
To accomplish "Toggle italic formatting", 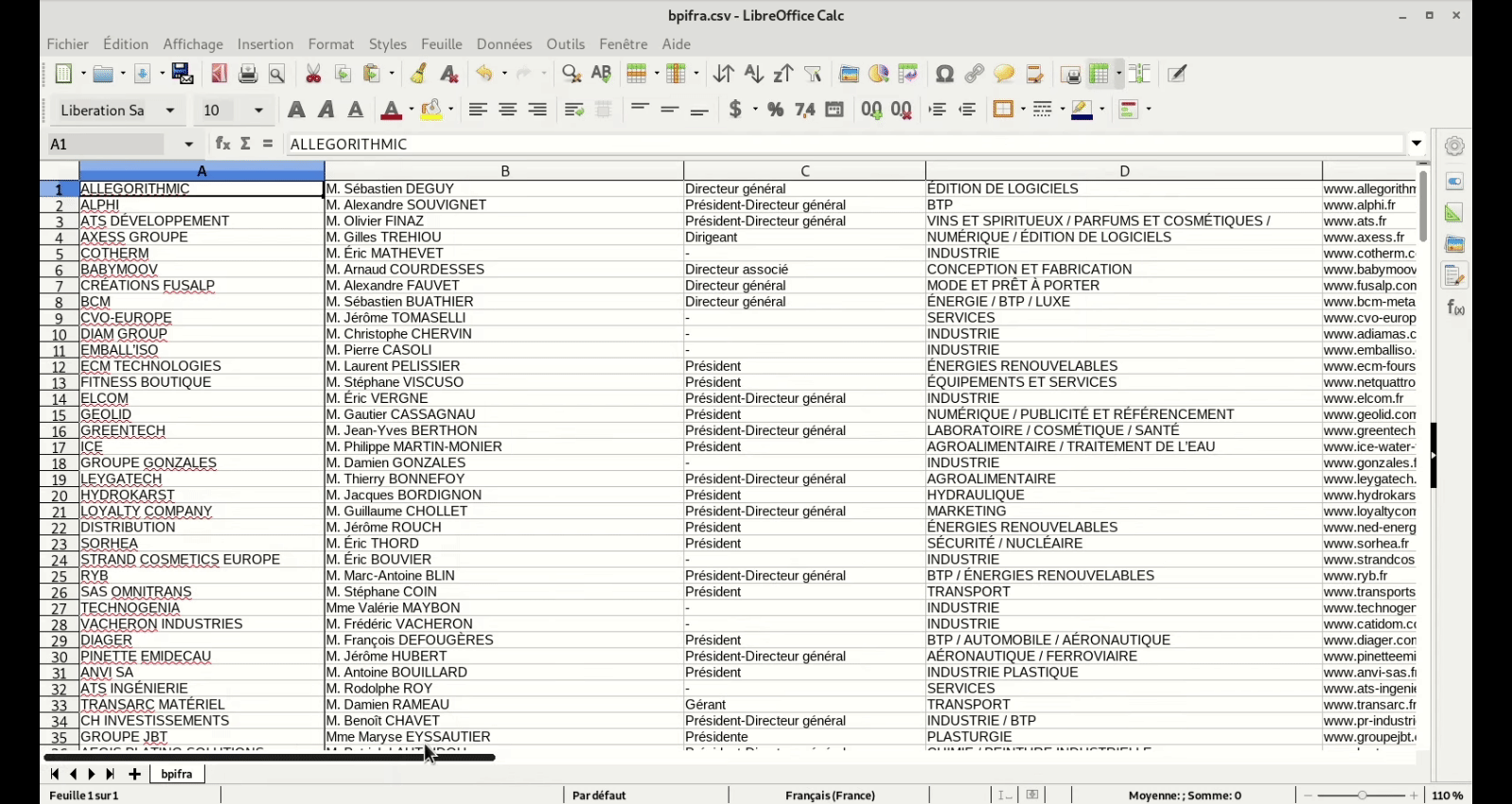I will [326, 110].
